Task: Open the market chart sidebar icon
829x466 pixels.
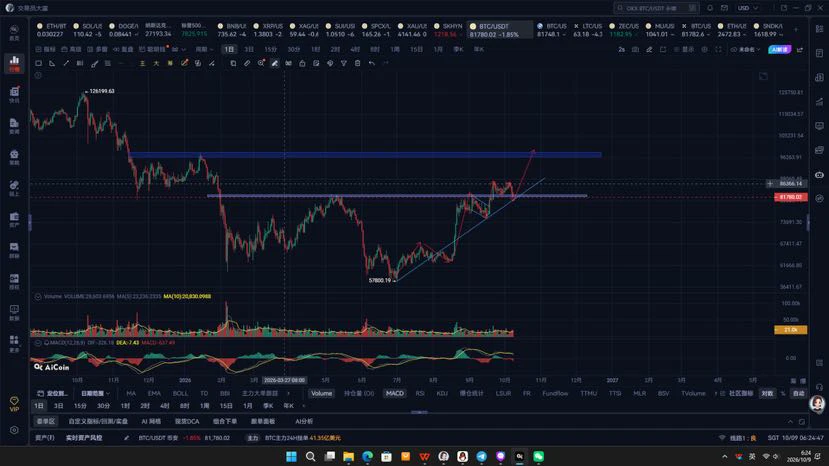Action: [14, 62]
